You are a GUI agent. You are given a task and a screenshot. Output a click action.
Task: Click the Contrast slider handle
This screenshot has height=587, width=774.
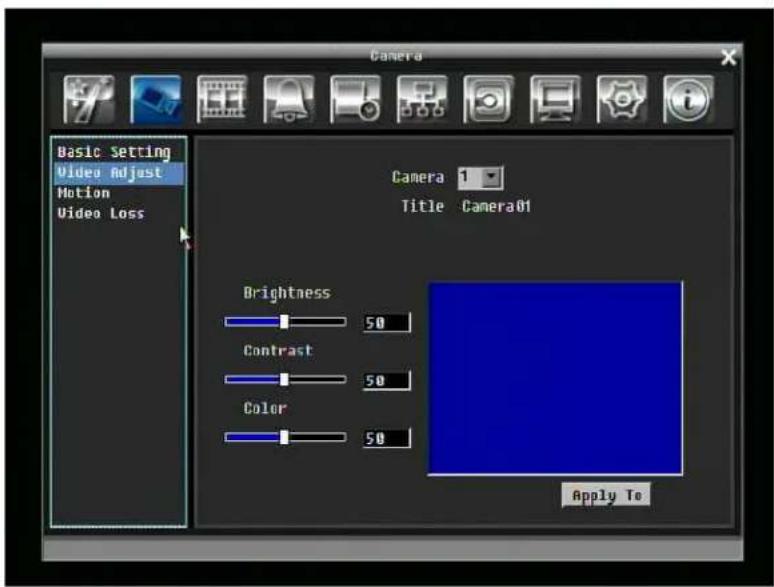click(x=284, y=380)
